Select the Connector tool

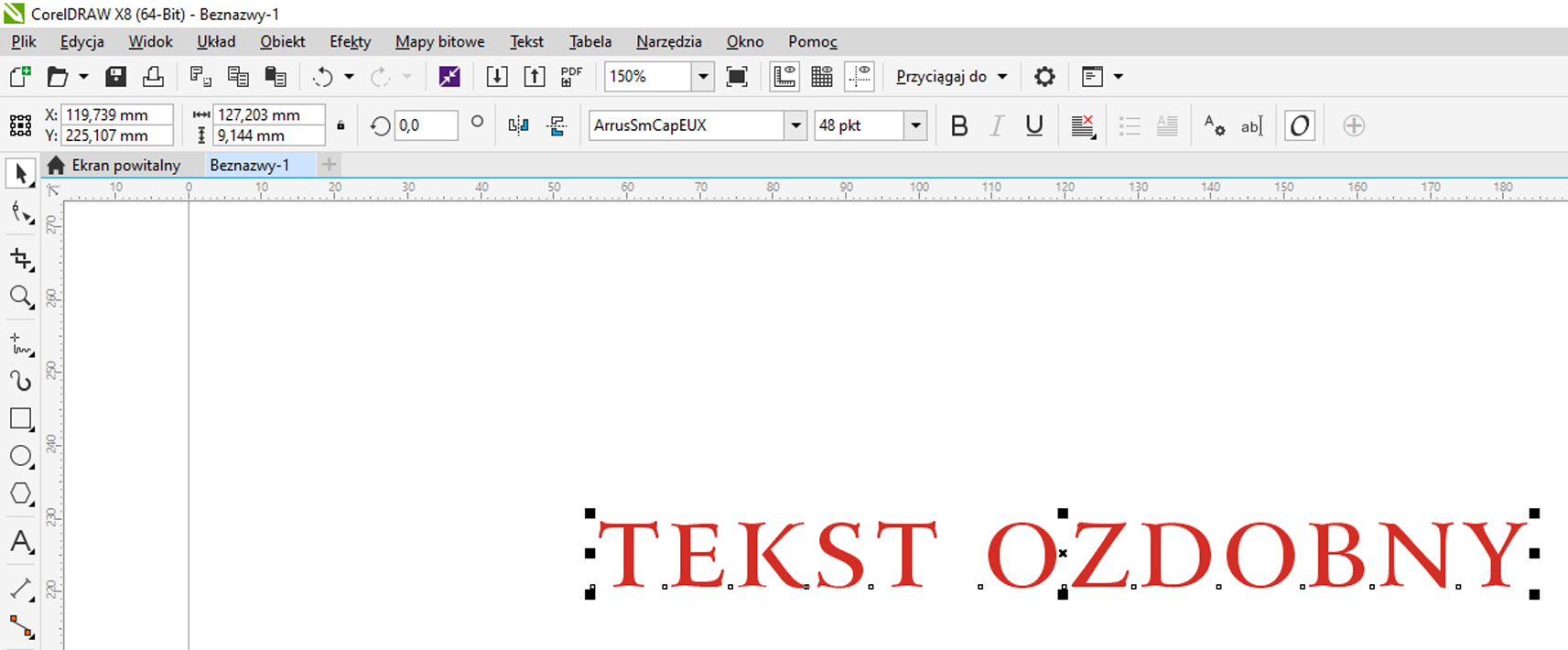[21, 627]
